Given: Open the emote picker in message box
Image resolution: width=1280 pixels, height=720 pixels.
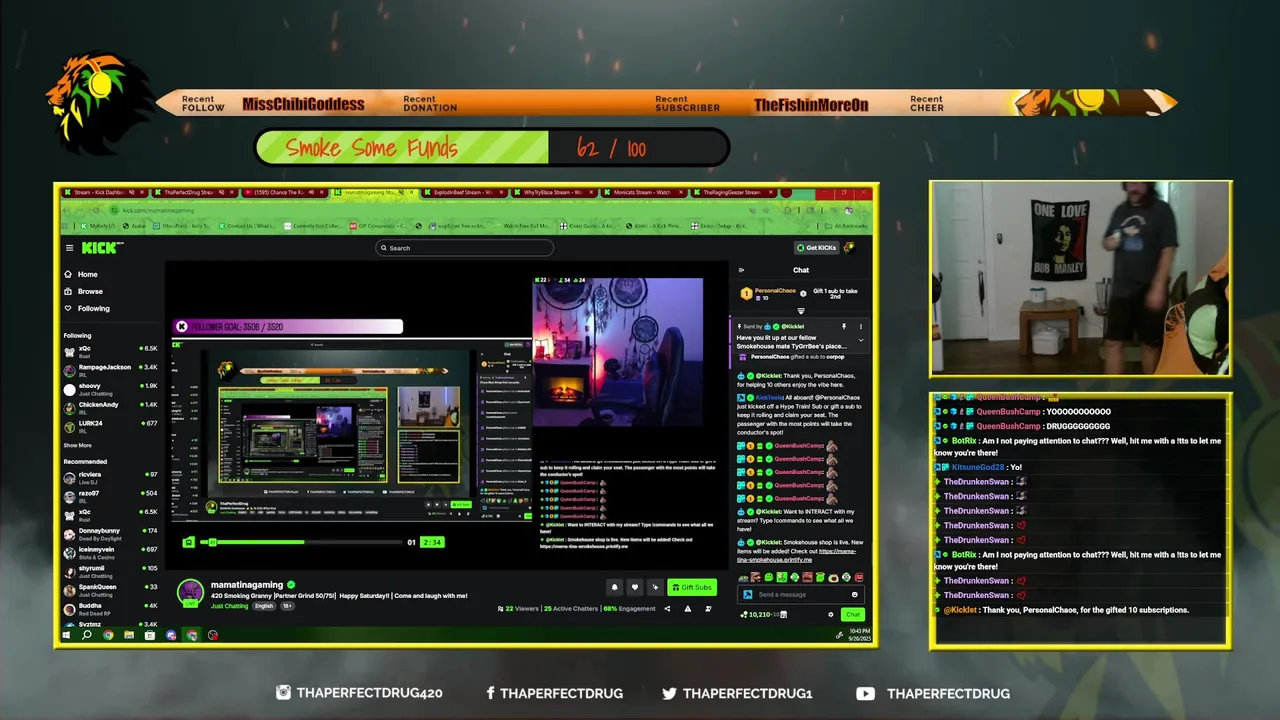Looking at the screenshot, I should (854, 594).
